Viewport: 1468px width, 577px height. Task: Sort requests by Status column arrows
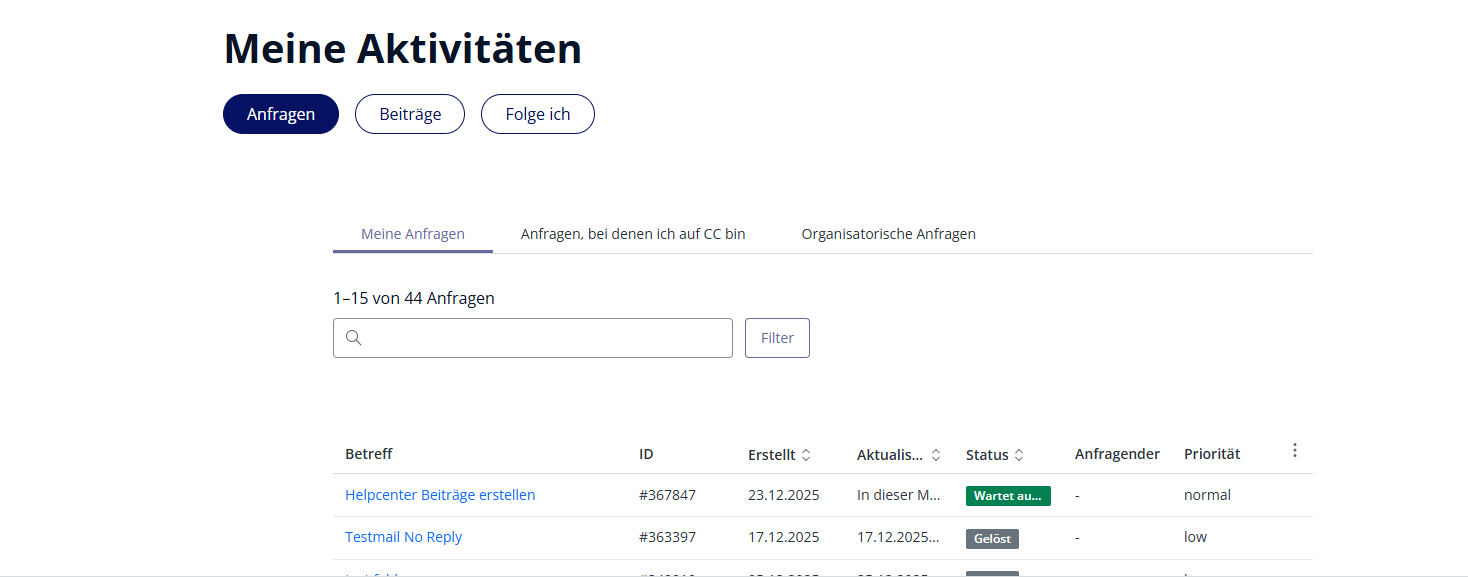tap(1019, 455)
